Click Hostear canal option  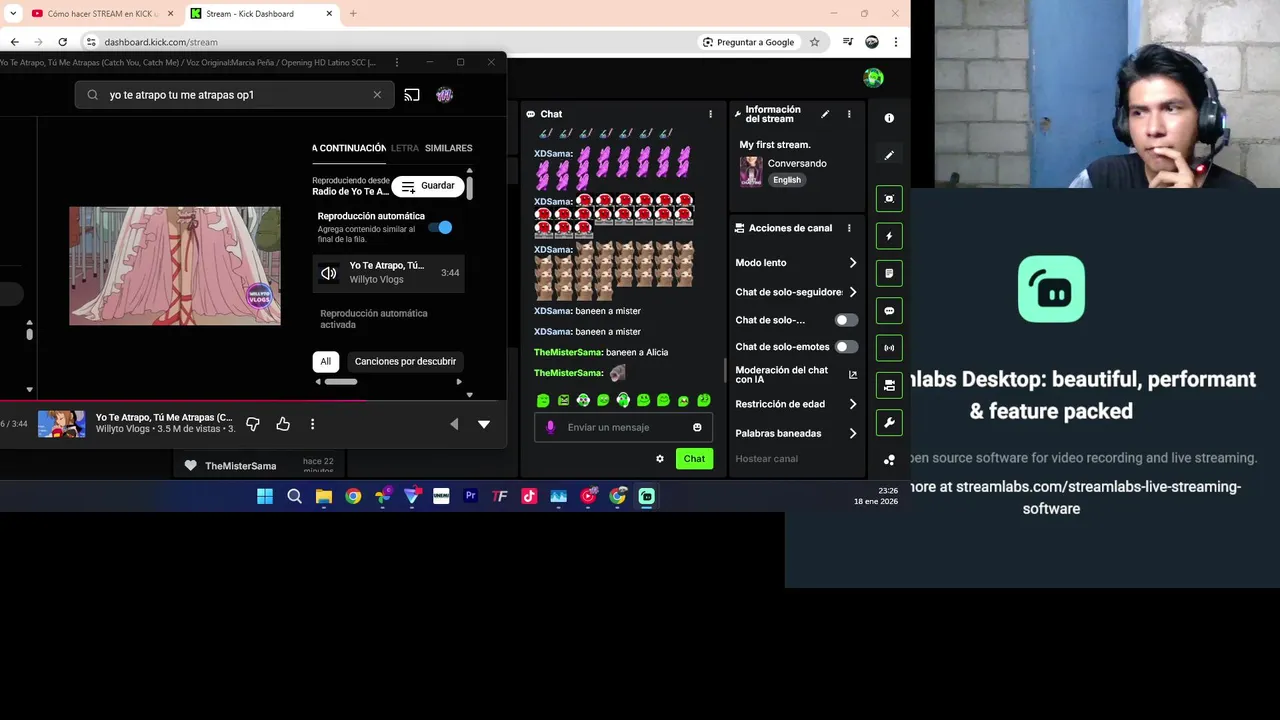click(767, 459)
